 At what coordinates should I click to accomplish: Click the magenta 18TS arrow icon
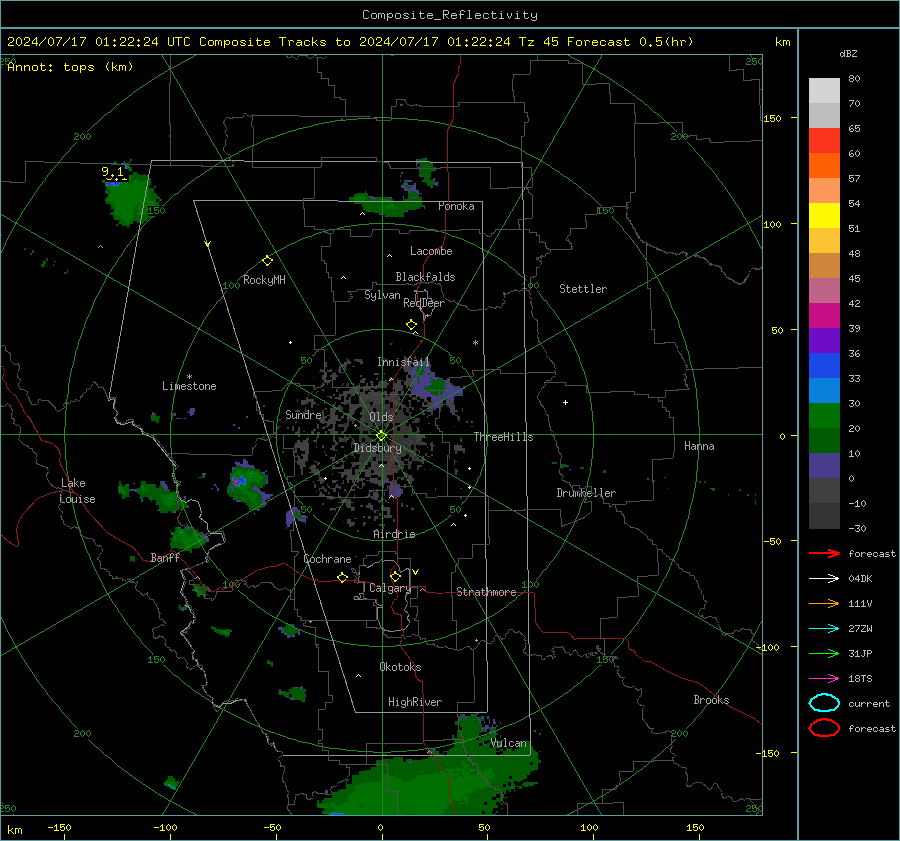[x=824, y=679]
